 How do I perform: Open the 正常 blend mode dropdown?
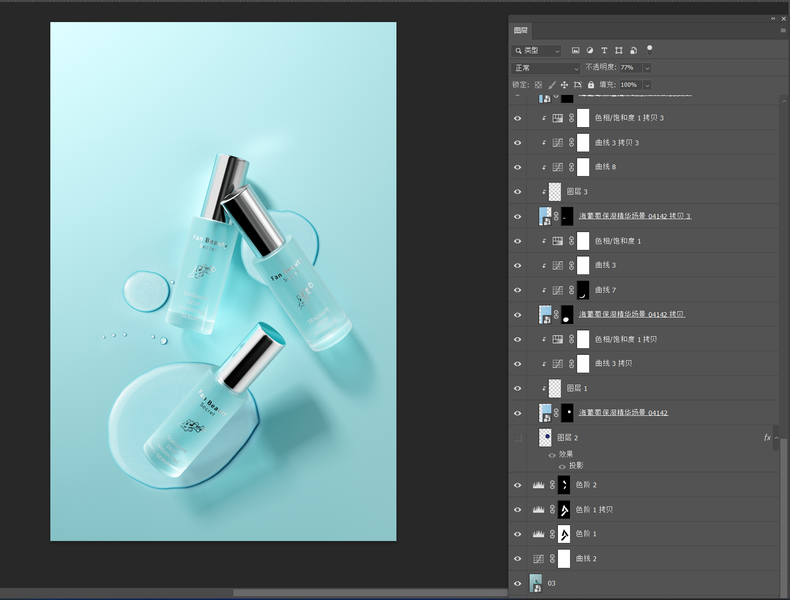546,68
